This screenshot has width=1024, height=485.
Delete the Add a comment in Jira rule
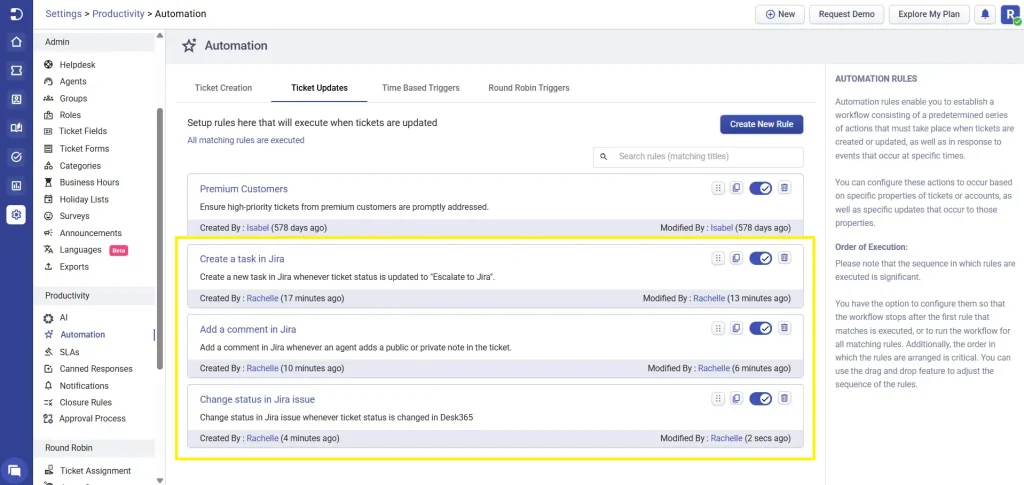[785, 328]
